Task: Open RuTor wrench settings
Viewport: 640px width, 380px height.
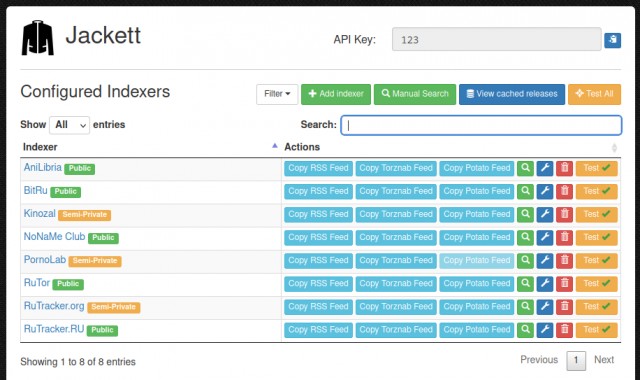Action: (x=545, y=283)
